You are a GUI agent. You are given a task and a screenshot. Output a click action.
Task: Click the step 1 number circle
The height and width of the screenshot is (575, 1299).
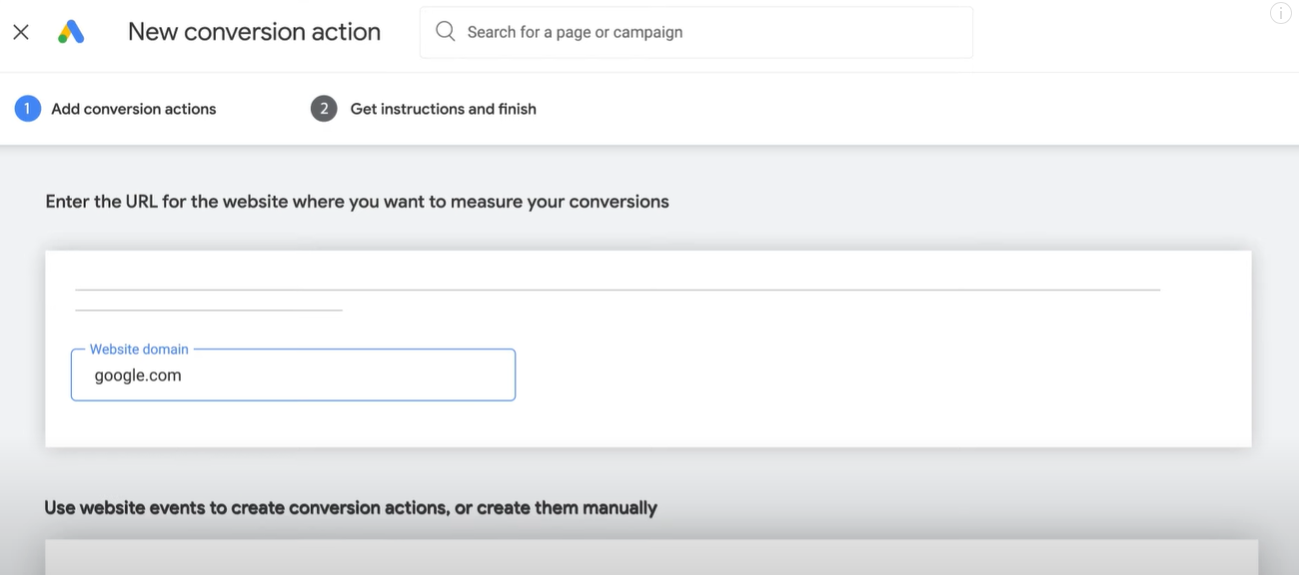[27, 108]
